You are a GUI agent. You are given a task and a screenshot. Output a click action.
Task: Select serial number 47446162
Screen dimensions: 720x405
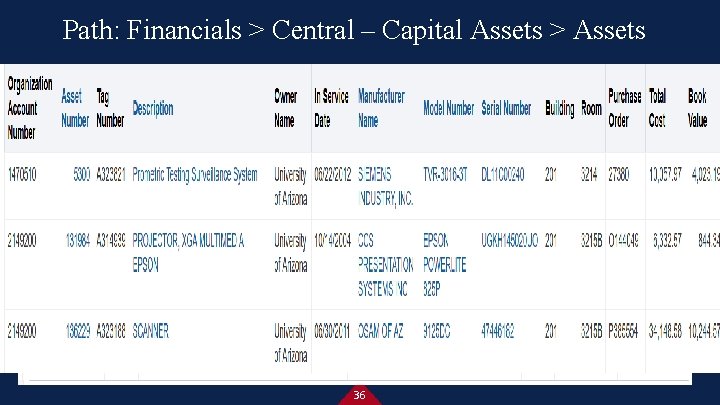[x=498, y=331]
